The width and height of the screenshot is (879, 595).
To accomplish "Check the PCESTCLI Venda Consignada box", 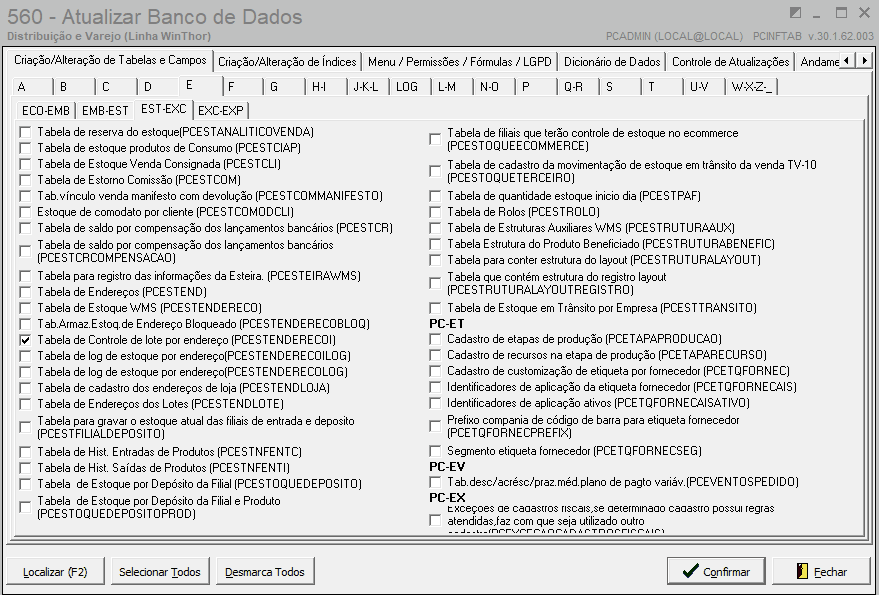I will point(25,164).
